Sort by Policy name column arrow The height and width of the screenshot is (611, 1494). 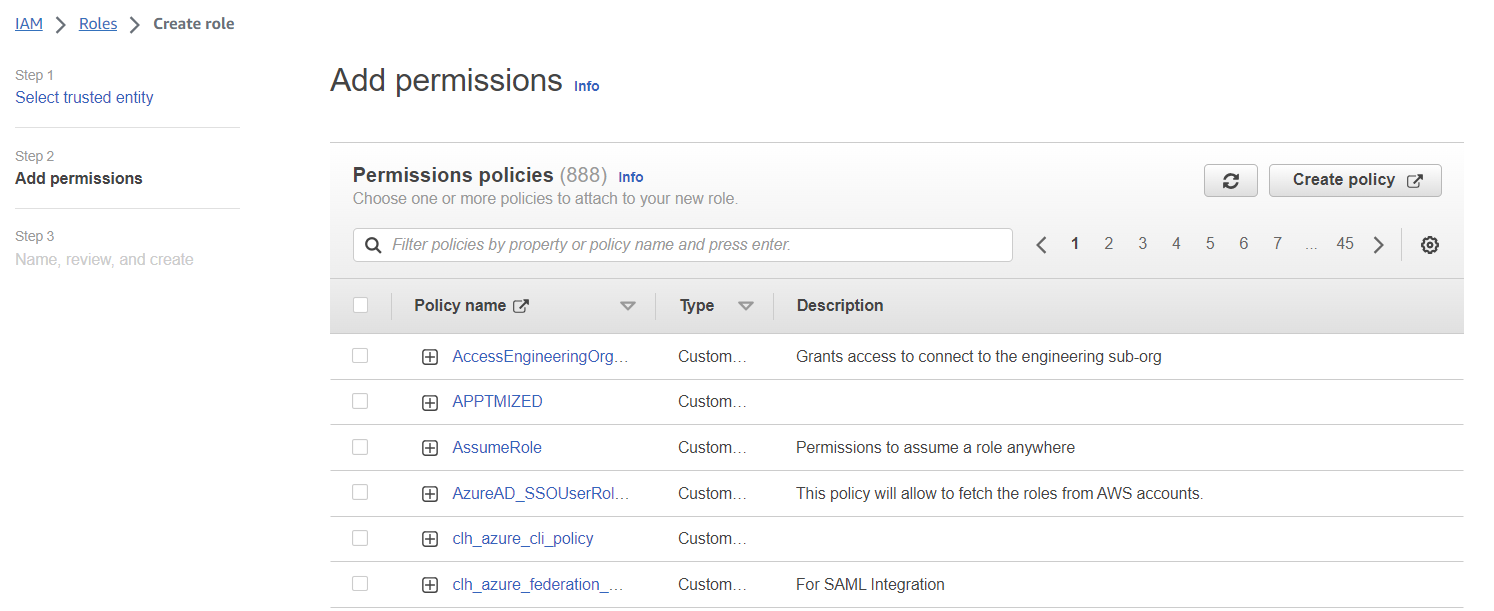pyautogui.click(x=627, y=306)
